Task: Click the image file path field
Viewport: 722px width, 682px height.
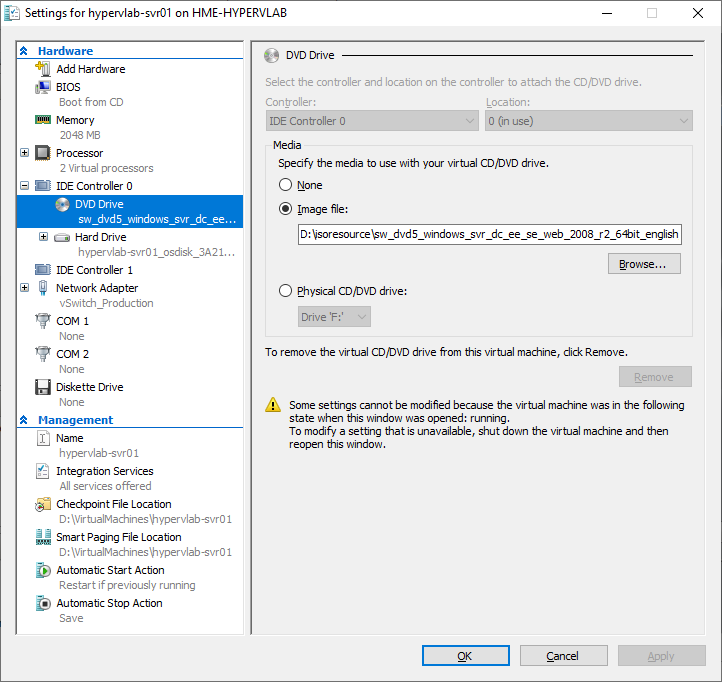Action: (x=489, y=234)
